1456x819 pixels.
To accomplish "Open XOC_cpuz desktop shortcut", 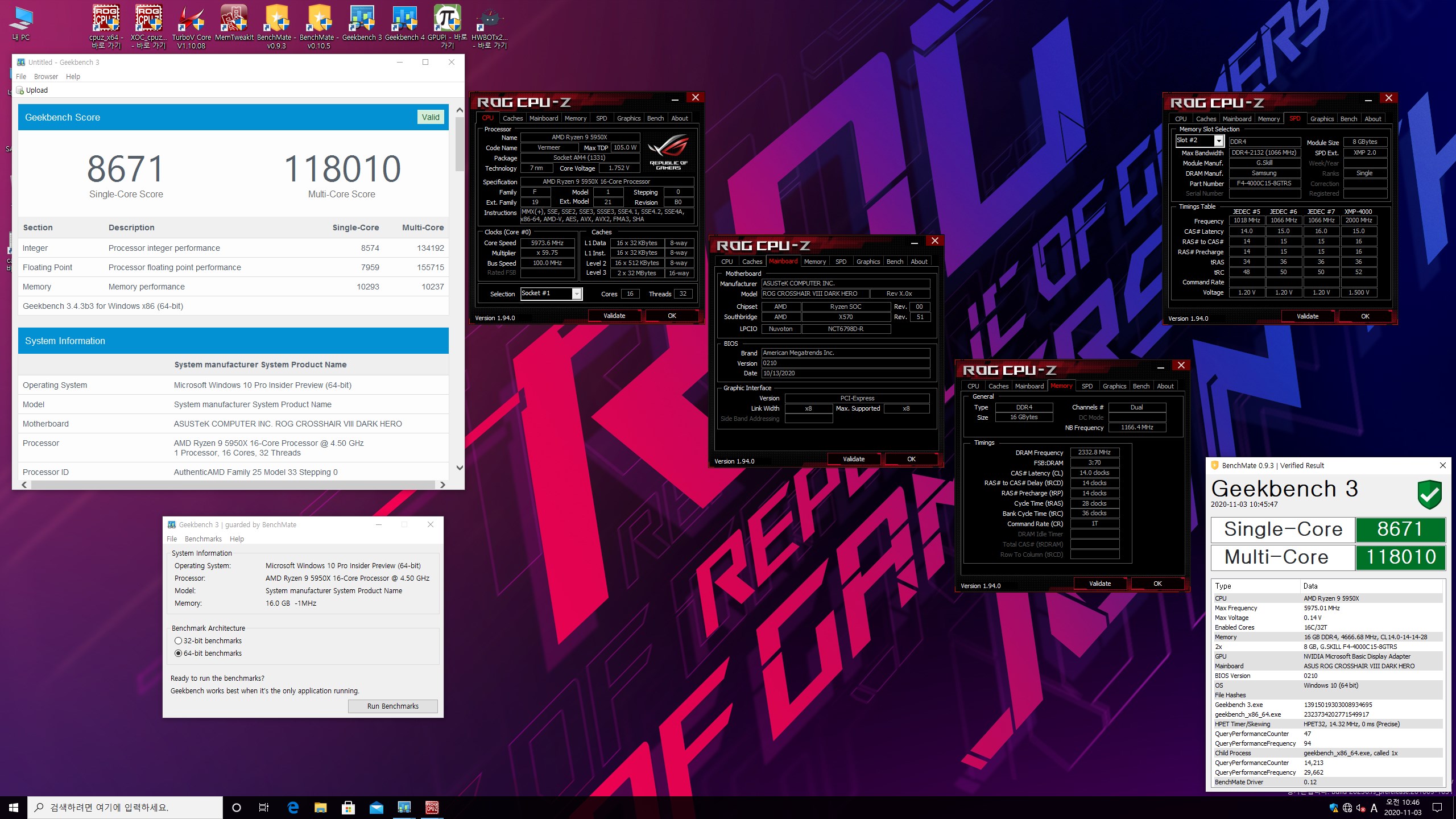I will 148,27.
